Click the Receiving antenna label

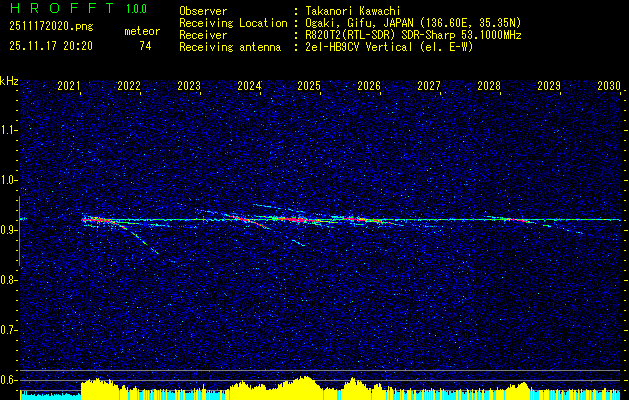click(x=230, y=47)
